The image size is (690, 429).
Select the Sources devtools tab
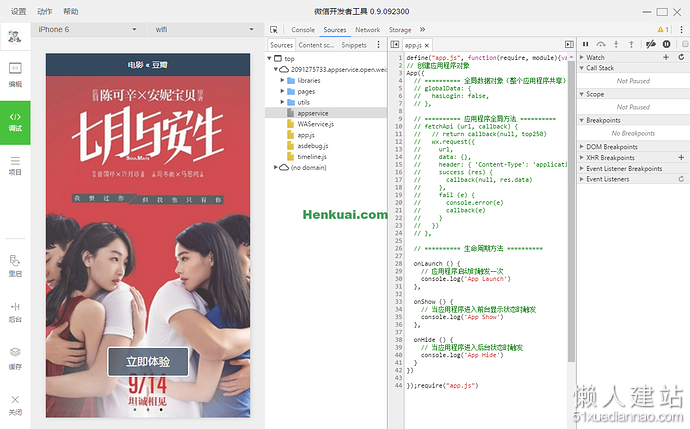335,29
